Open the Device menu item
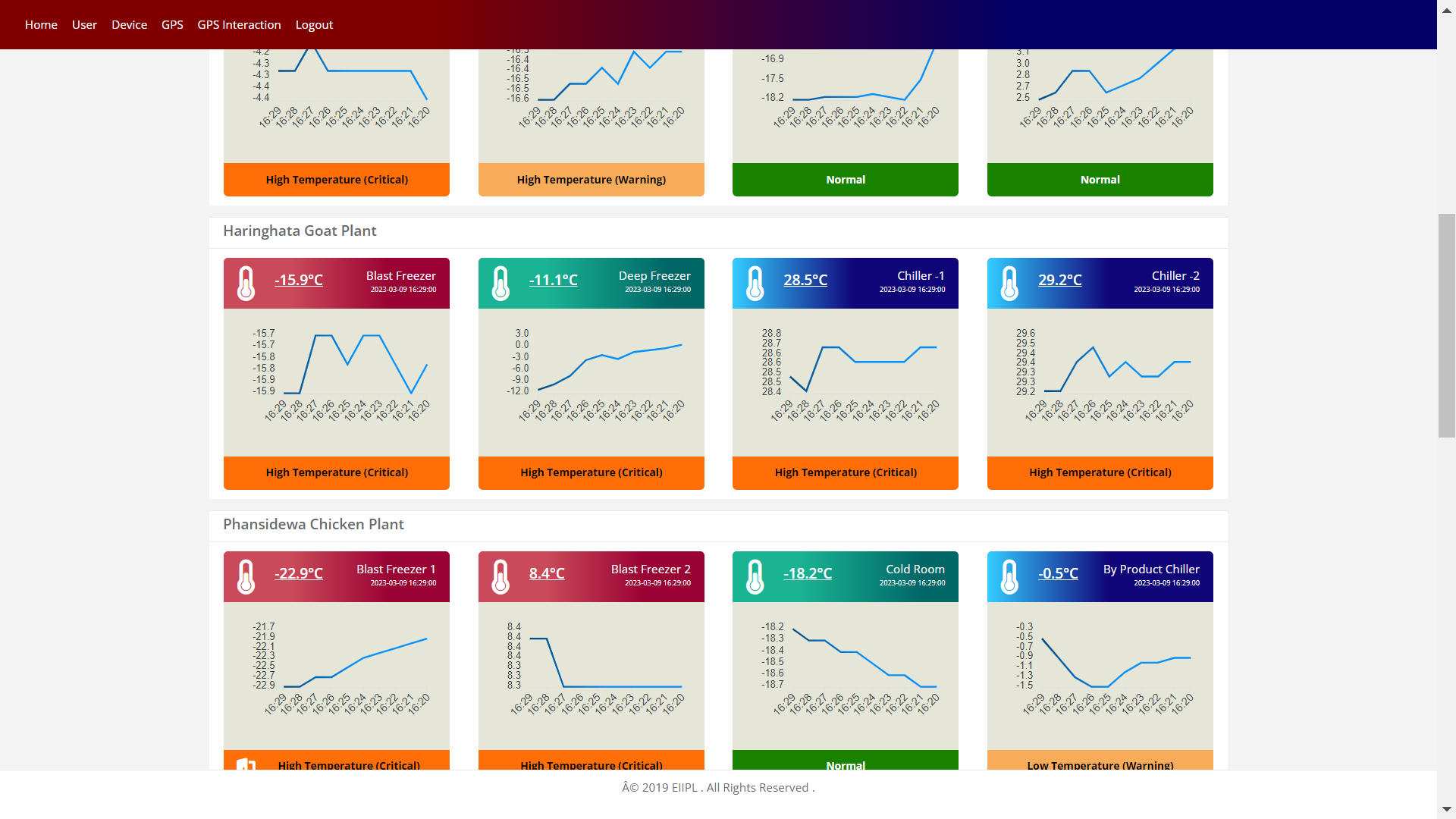 (129, 24)
